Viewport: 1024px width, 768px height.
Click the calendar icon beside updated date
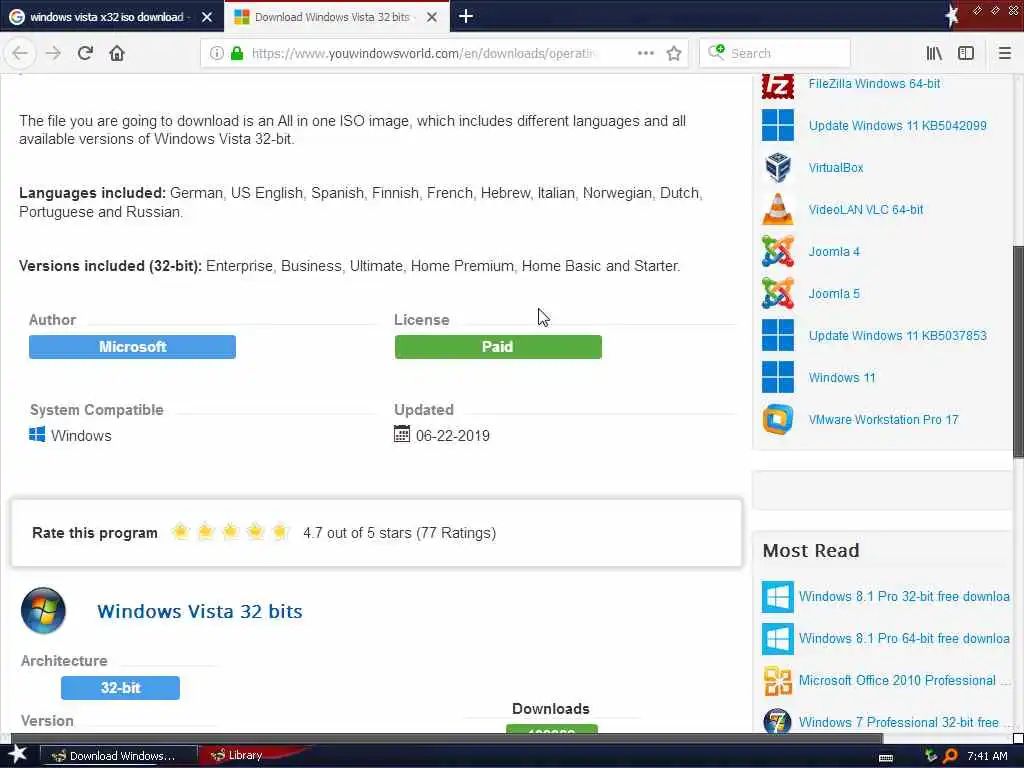[x=402, y=434]
